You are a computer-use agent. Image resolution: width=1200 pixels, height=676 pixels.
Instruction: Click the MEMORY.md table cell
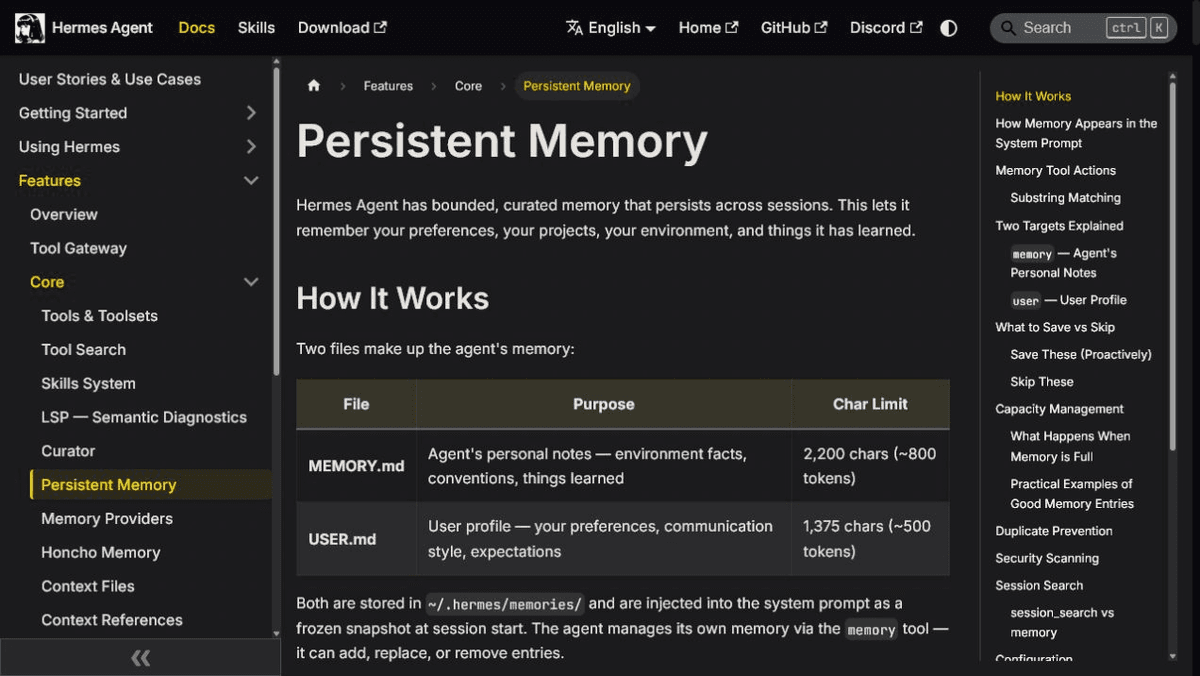[x=356, y=466]
